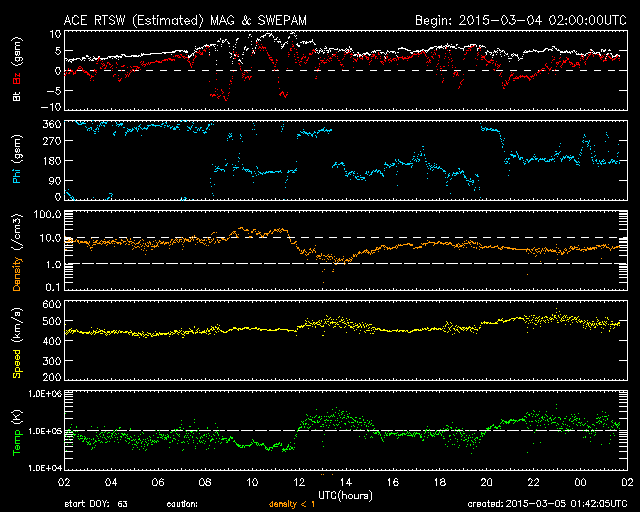Click the 'Density (/cm3)' axis label
This screenshot has height=512, width=640.
point(17,252)
